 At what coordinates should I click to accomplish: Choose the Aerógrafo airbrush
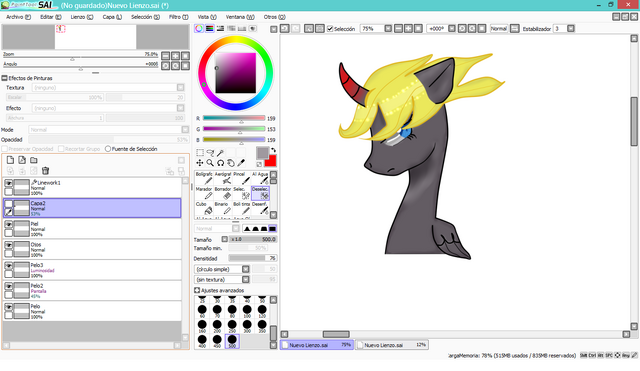[x=223, y=178]
